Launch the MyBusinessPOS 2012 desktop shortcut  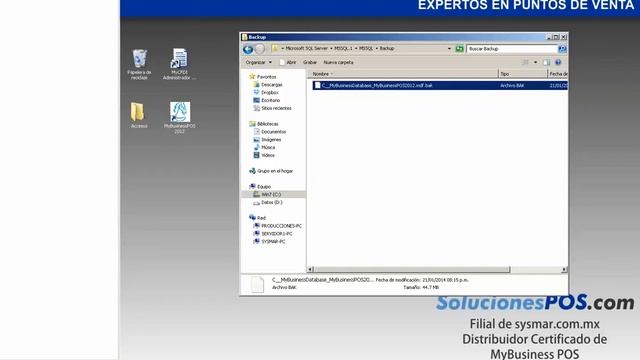point(180,118)
